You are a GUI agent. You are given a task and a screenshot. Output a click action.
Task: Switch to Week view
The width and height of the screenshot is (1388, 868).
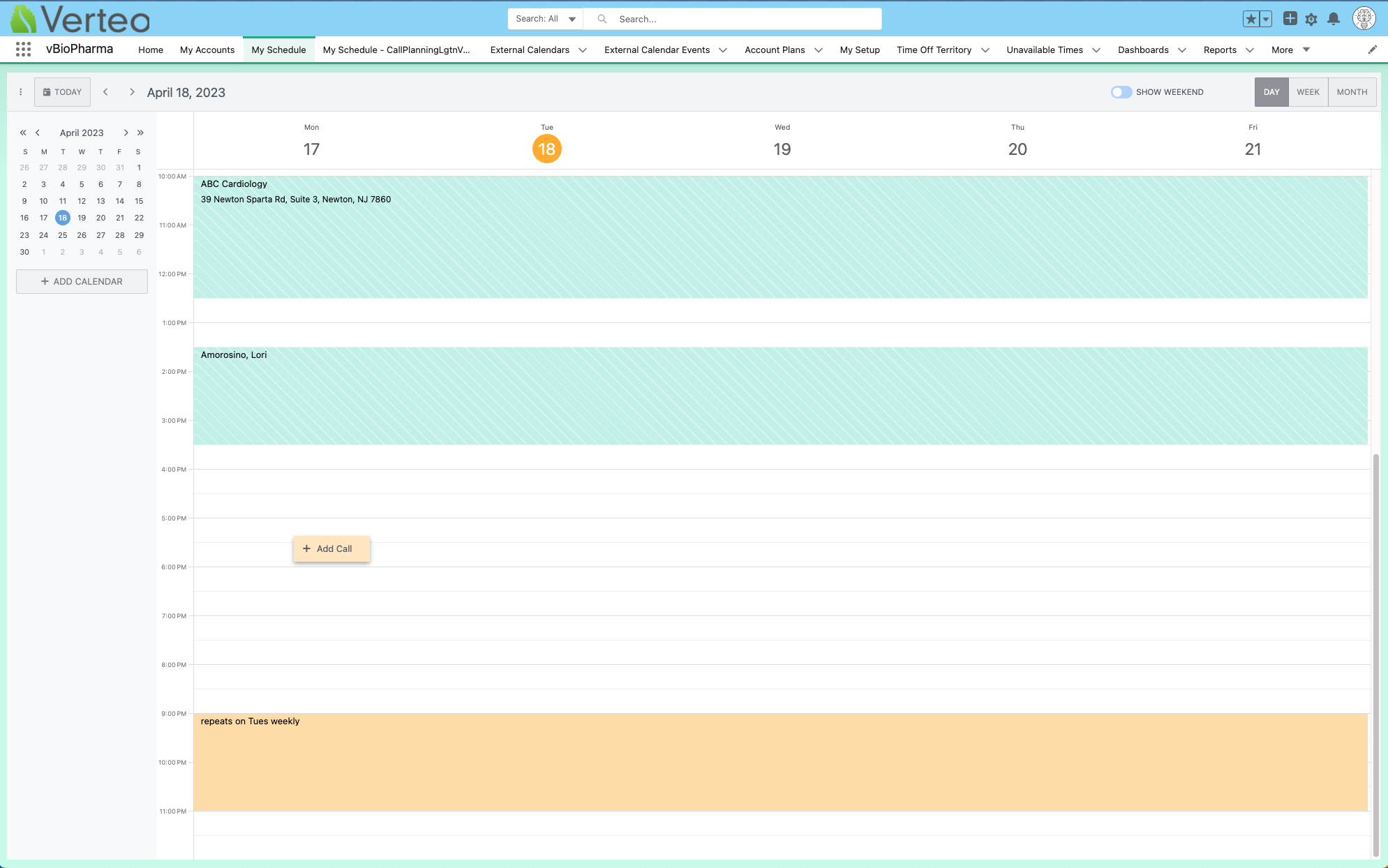tap(1308, 92)
